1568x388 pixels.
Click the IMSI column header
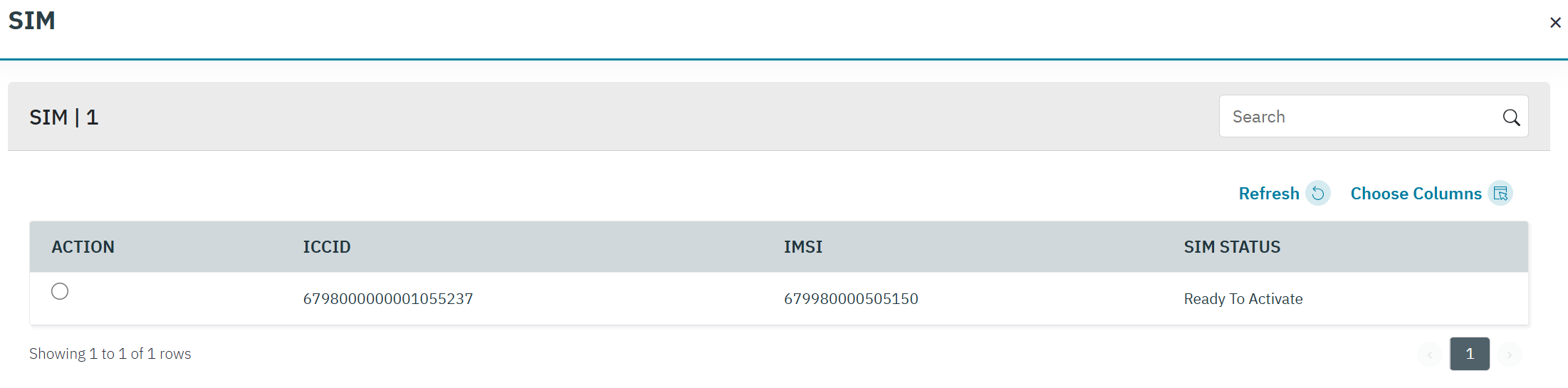[803, 247]
